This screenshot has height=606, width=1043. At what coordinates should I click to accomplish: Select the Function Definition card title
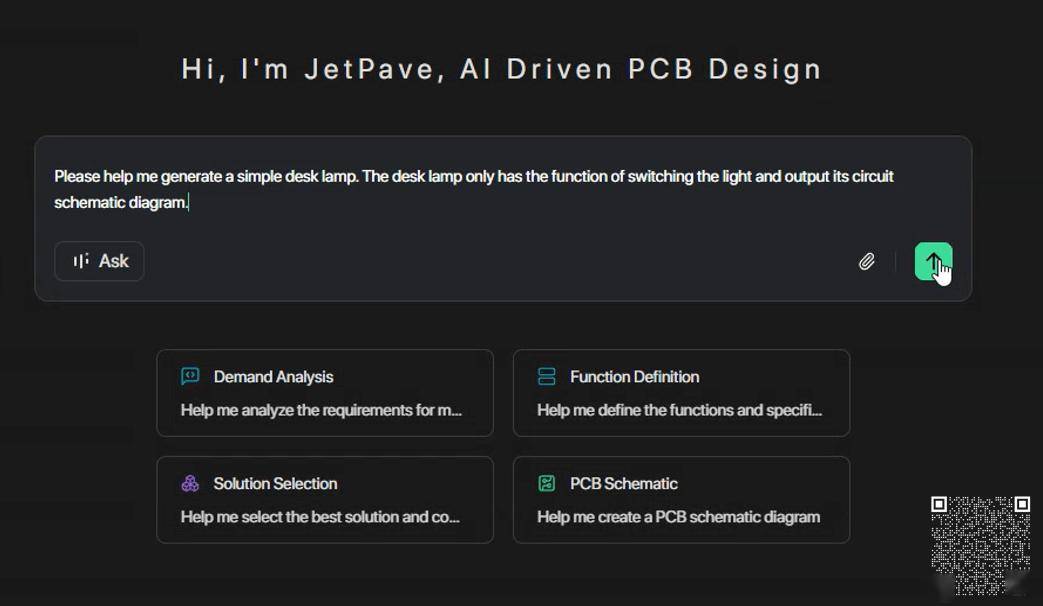point(634,377)
